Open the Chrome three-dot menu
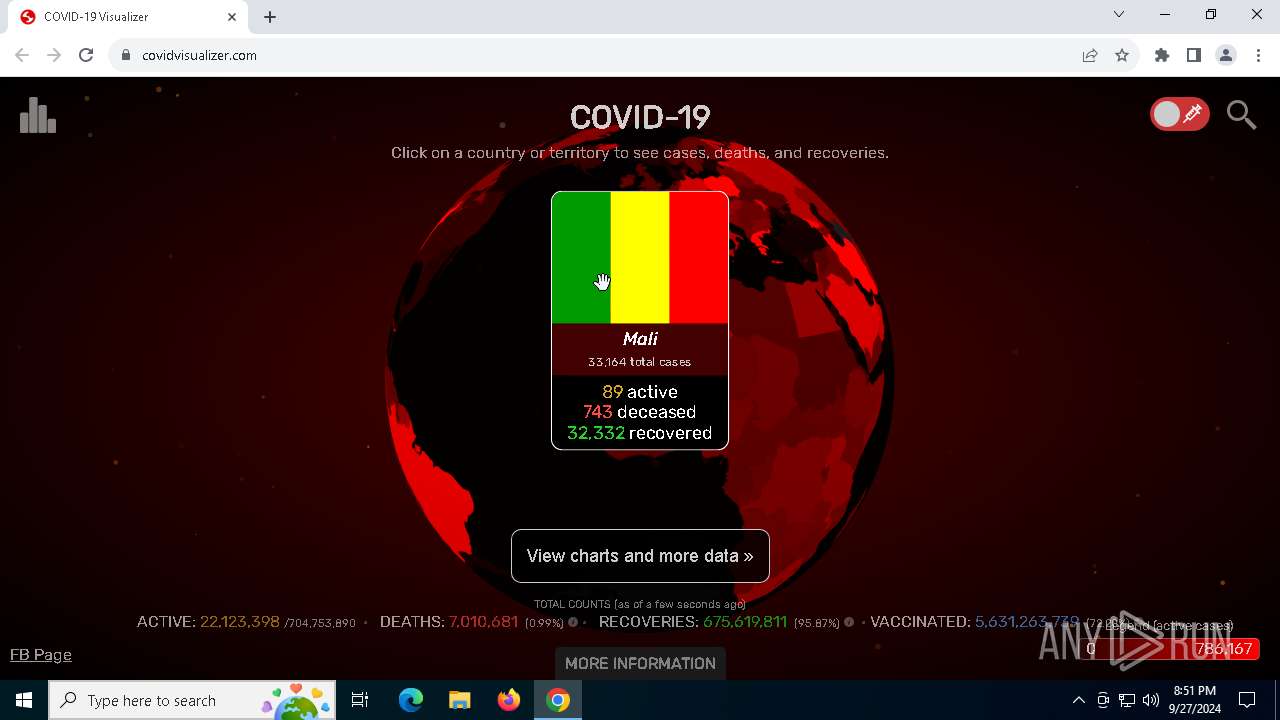Viewport: 1280px width, 720px height. point(1258,55)
